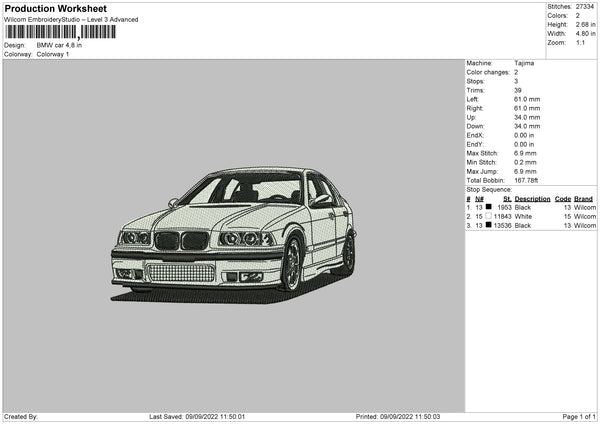Click the Description column header

pyautogui.click(x=533, y=198)
